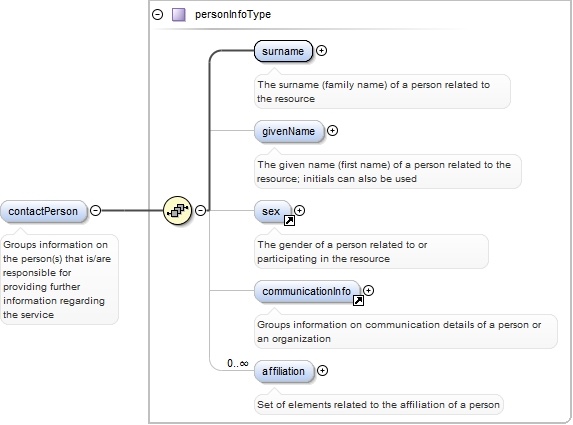Viewport: 573px width, 425px height.
Task: Click the sequence compositor icon
Action: 178,210
